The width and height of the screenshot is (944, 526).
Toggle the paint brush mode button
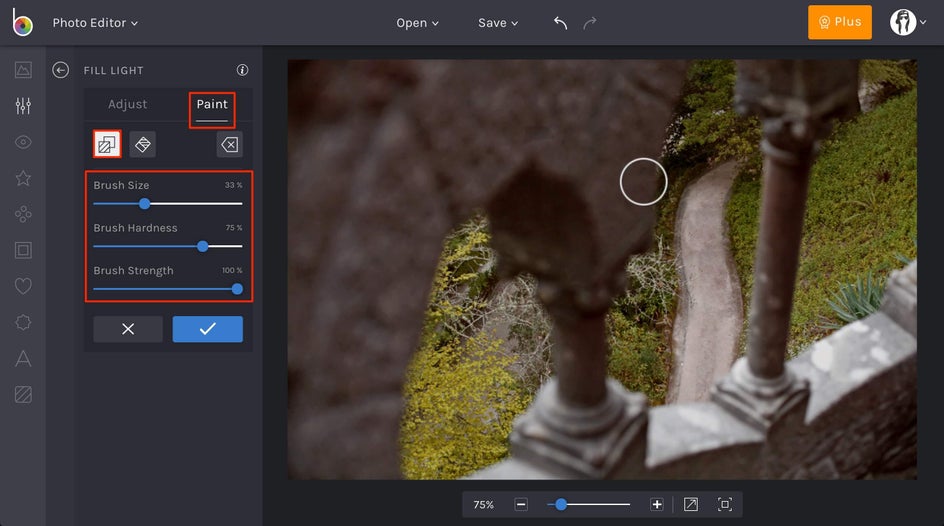tap(107, 145)
